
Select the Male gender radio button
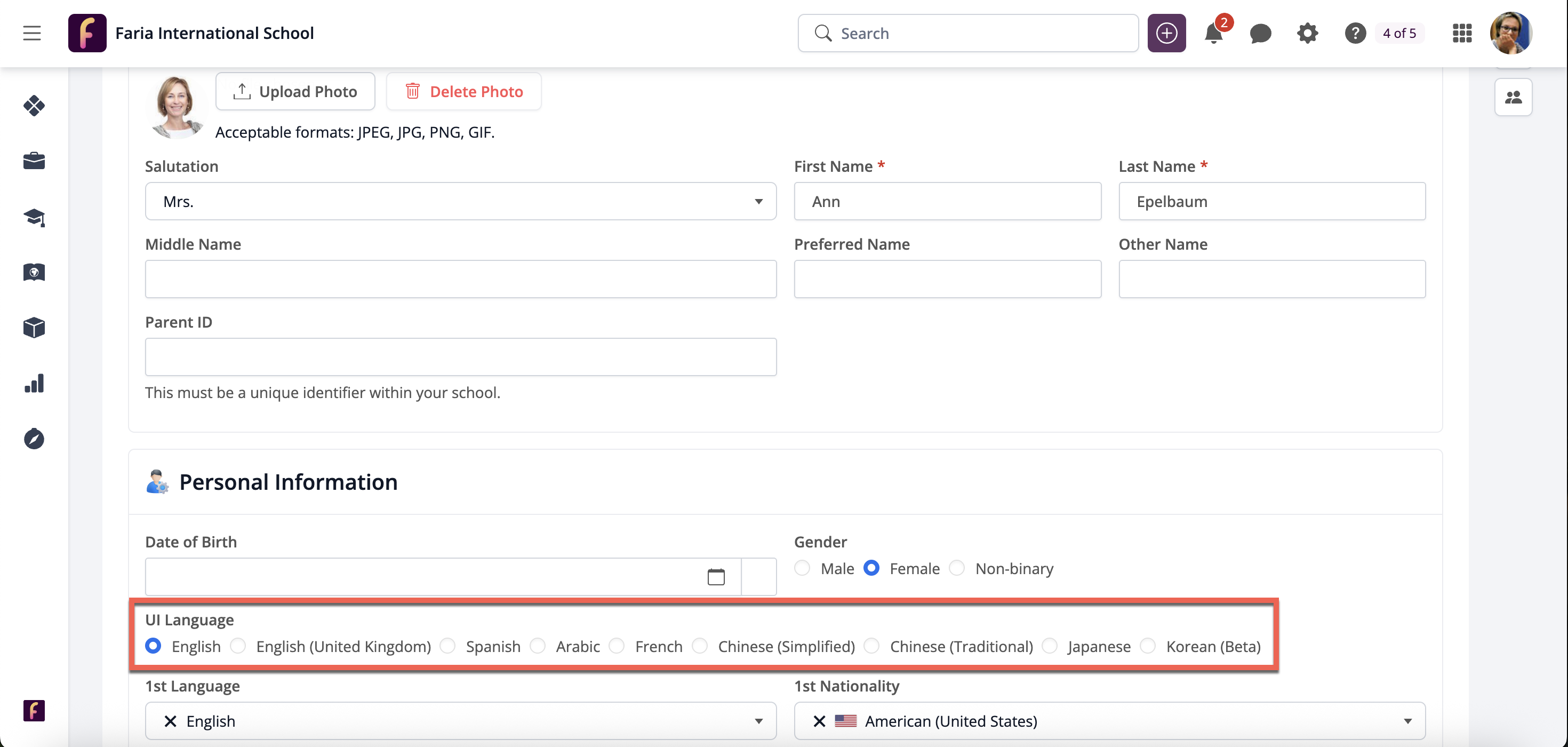pyautogui.click(x=802, y=568)
